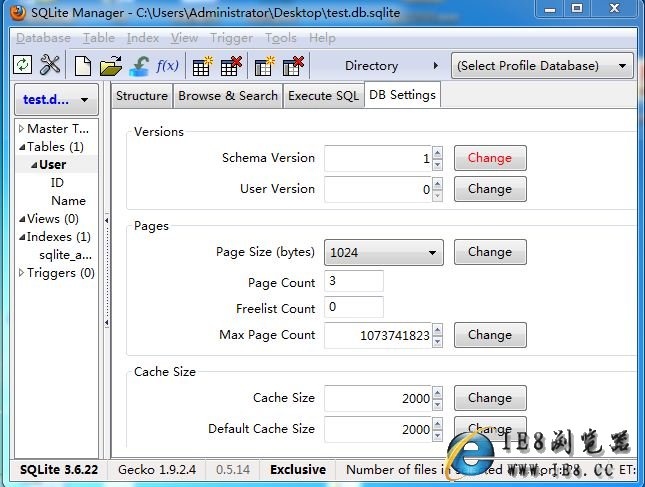The image size is (645, 487).
Task: Increase Cache Size with up arrow
Action: [437, 392]
